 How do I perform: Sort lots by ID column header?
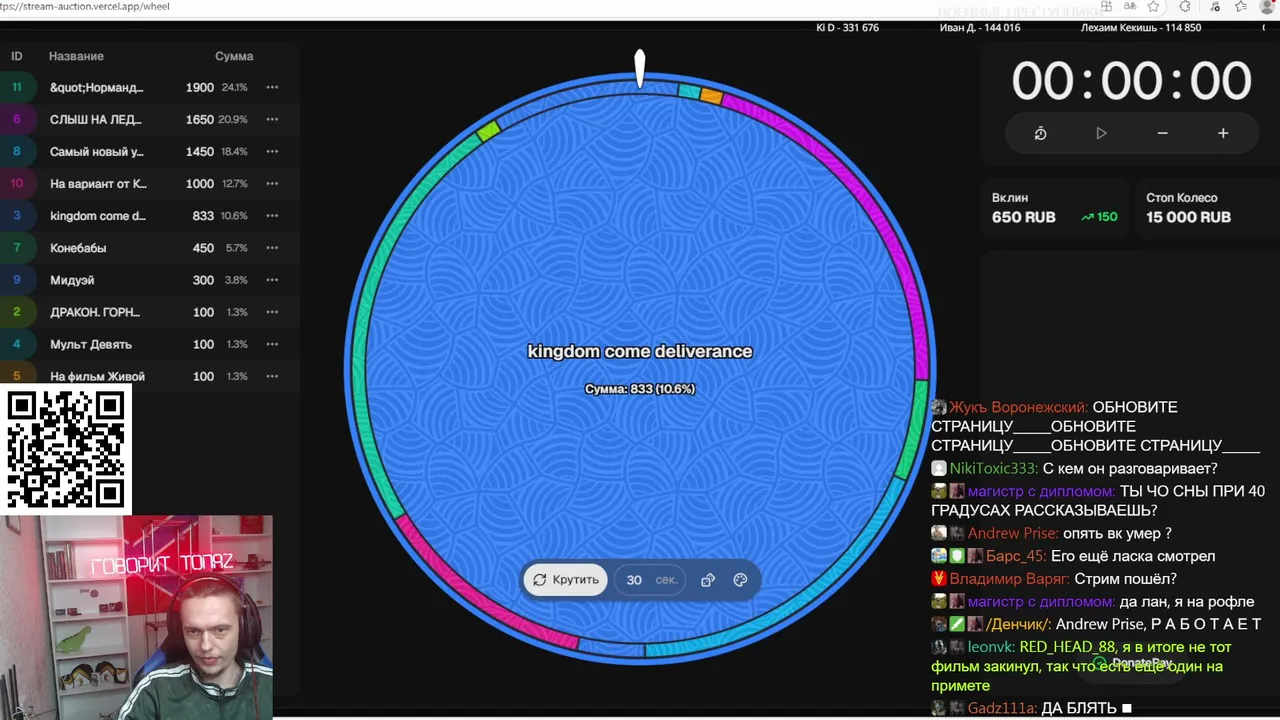(x=16, y=56)
